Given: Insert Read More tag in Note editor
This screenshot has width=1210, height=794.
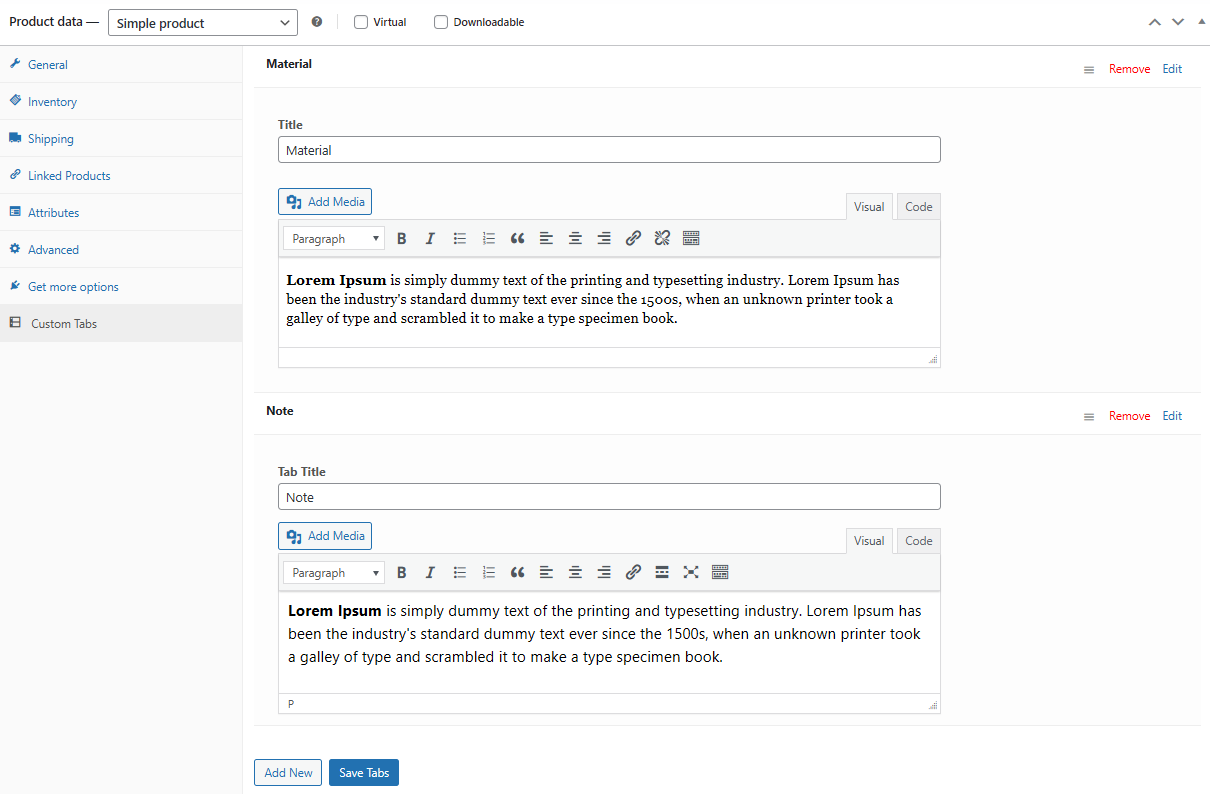Looking at the screenshot, I should [x=662, y=573].
